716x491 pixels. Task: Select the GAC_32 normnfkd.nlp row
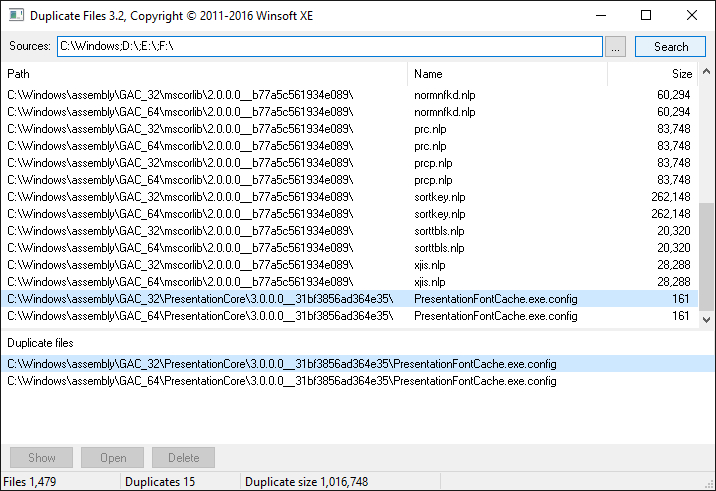200,94
